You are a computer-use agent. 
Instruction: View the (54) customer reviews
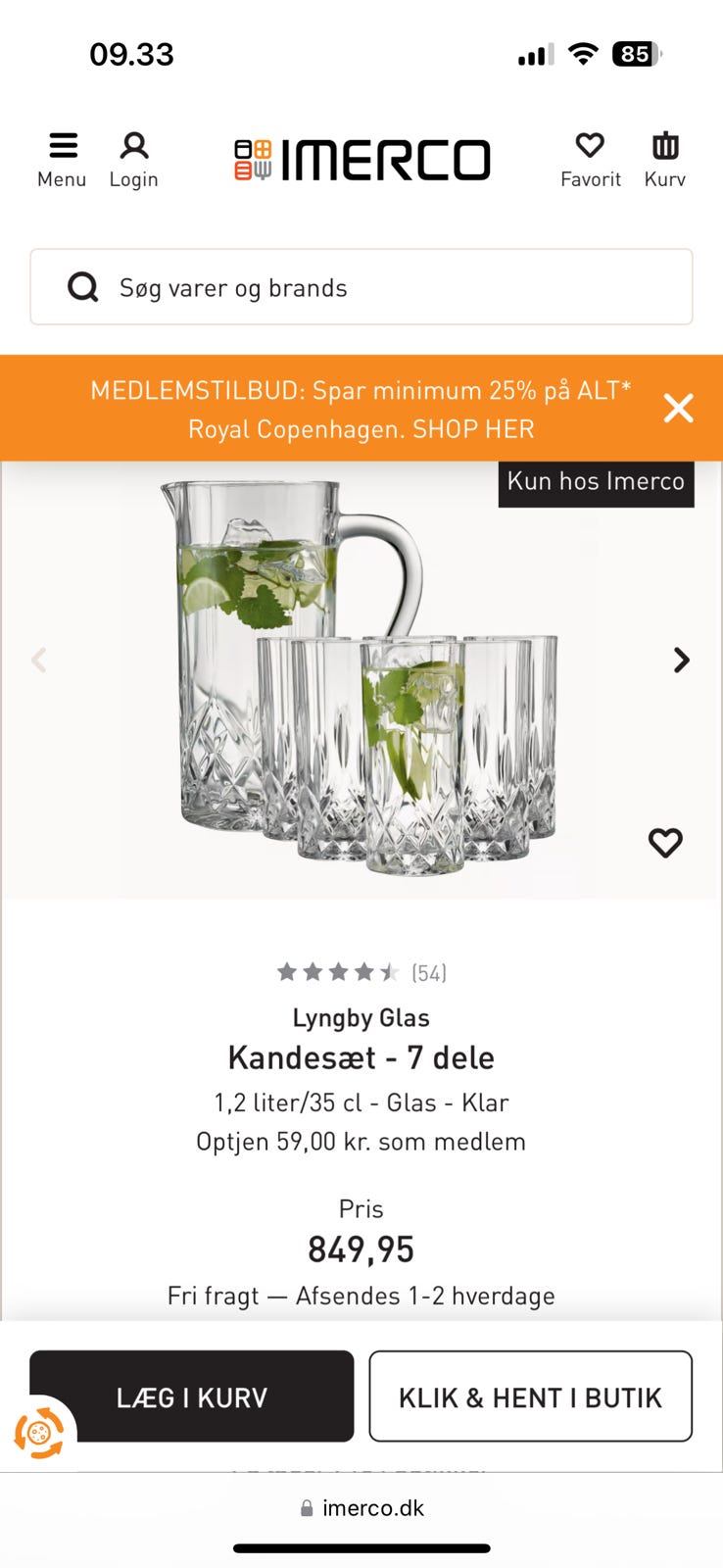click(427, 971)
